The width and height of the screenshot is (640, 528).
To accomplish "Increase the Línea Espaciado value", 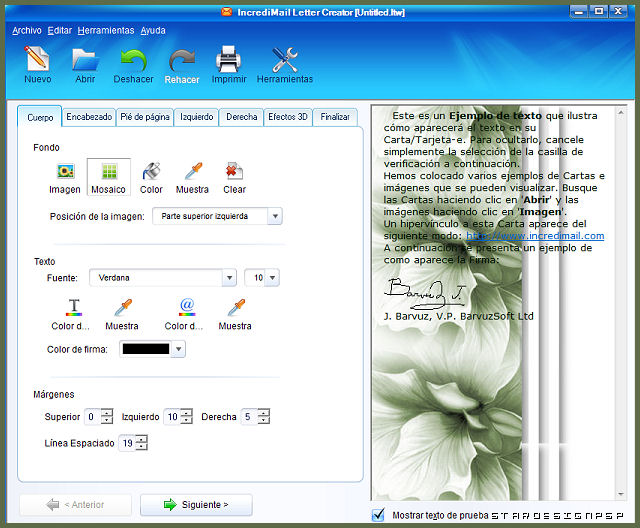I will point(142,439).
